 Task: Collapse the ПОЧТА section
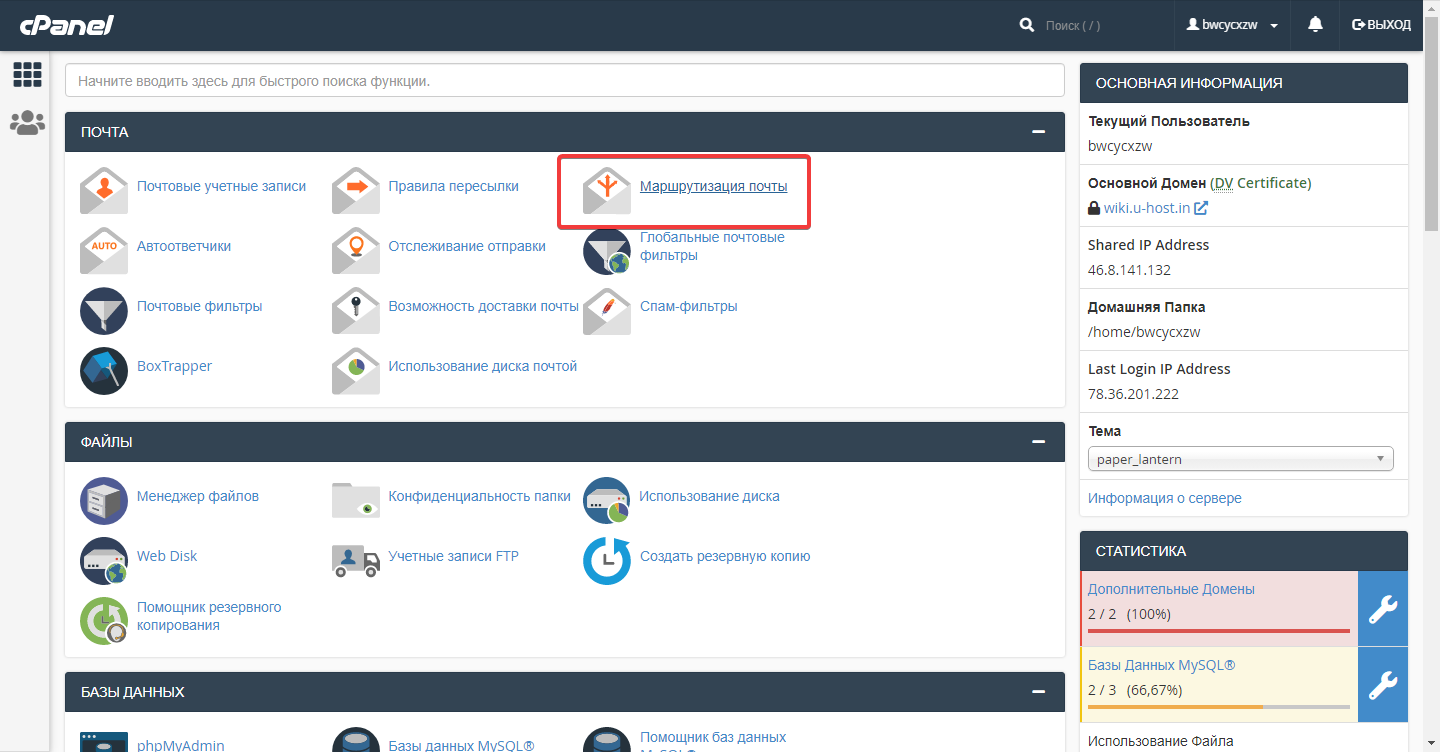pos(1039,132)
